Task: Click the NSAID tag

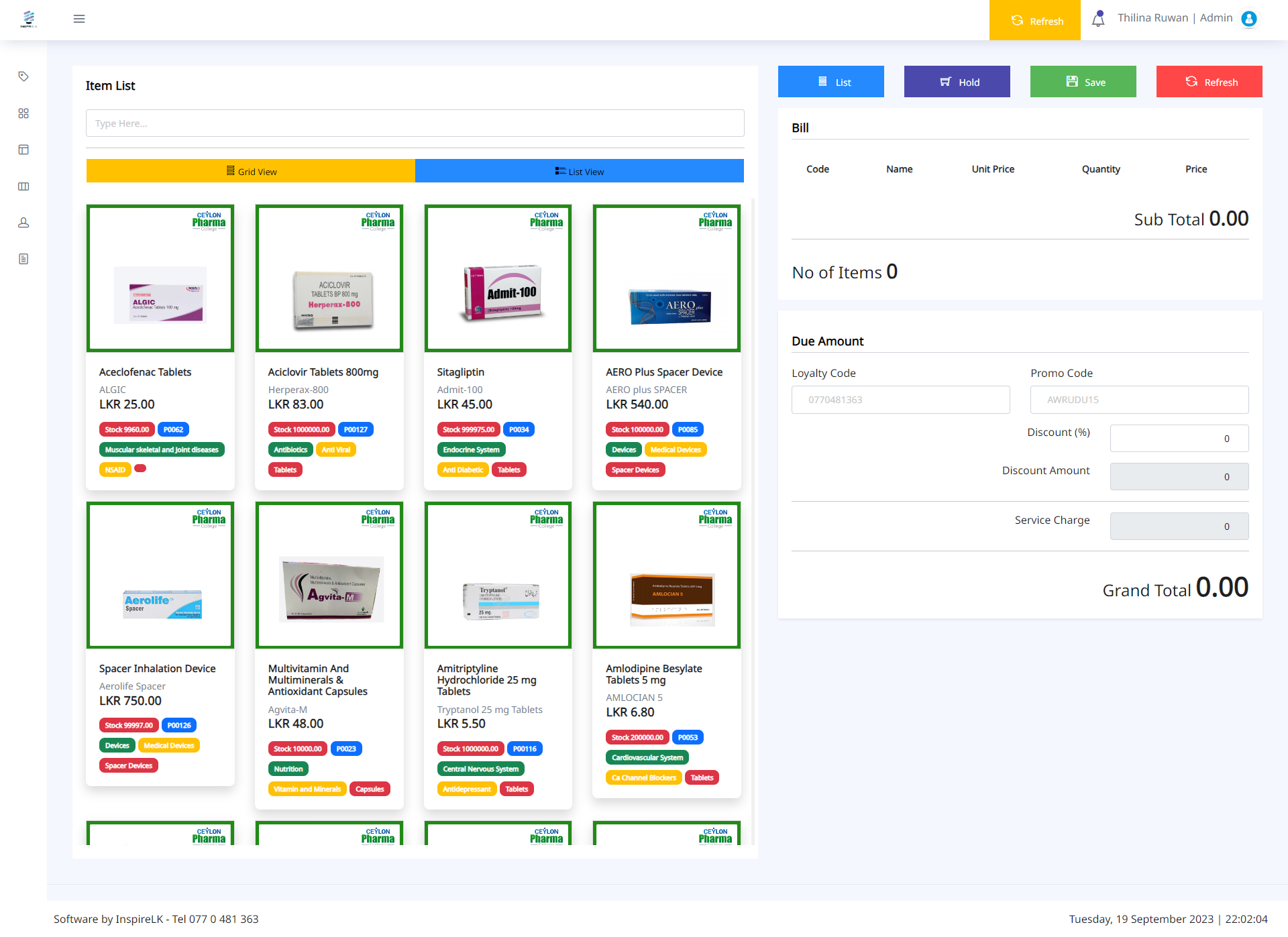Action: click(x=115, y=470)
